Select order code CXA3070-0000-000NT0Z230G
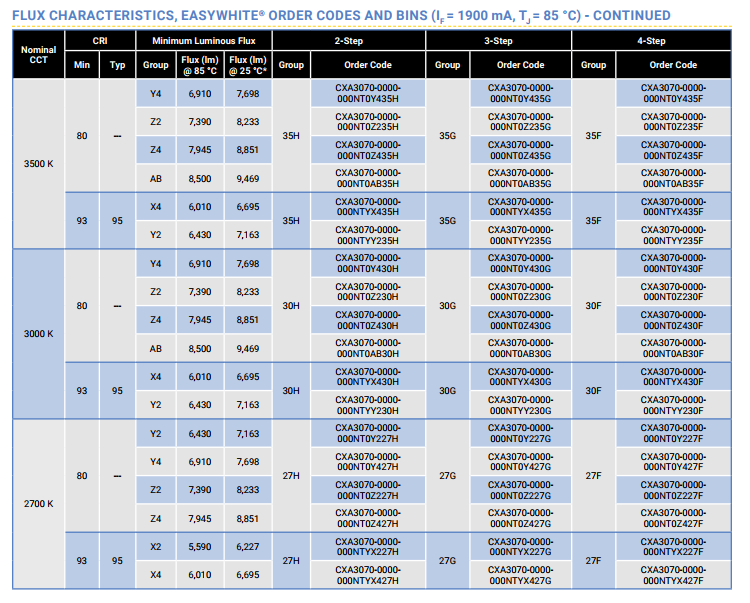Screen dimensions: 750x603 [520, 291]
